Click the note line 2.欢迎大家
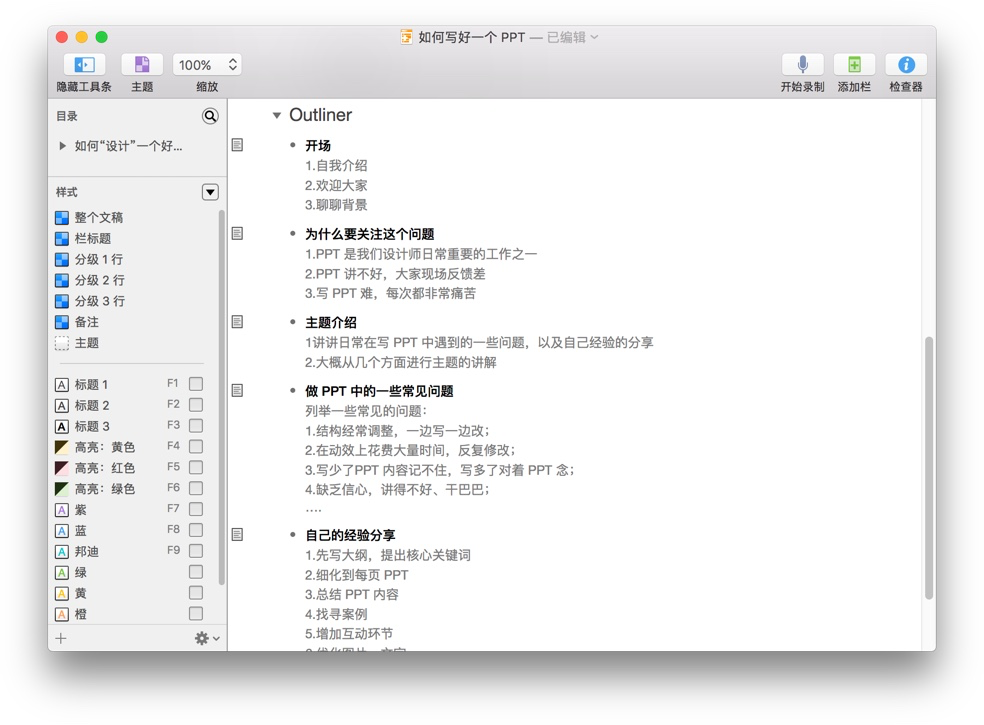984x725 pixels. coord(336,185)
